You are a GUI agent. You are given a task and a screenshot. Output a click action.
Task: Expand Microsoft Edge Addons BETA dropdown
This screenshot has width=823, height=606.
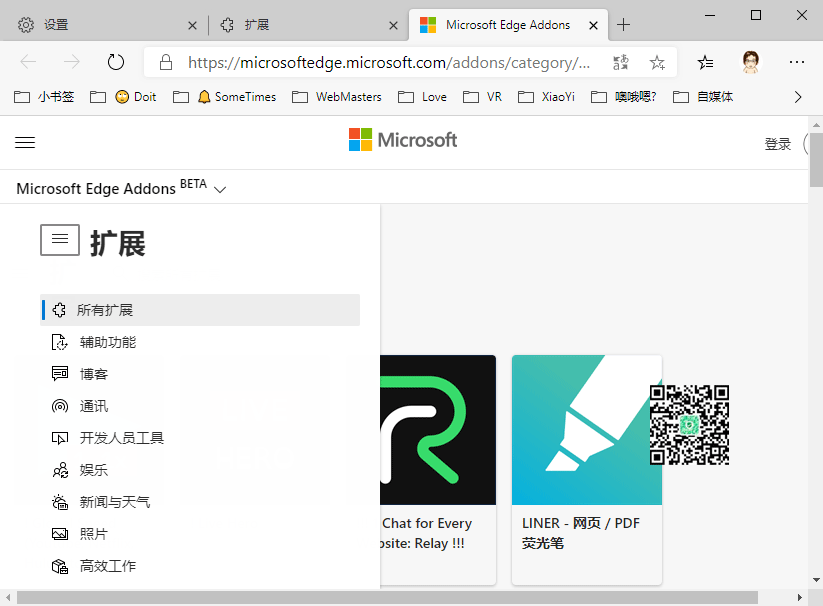[x=221, y=189]
